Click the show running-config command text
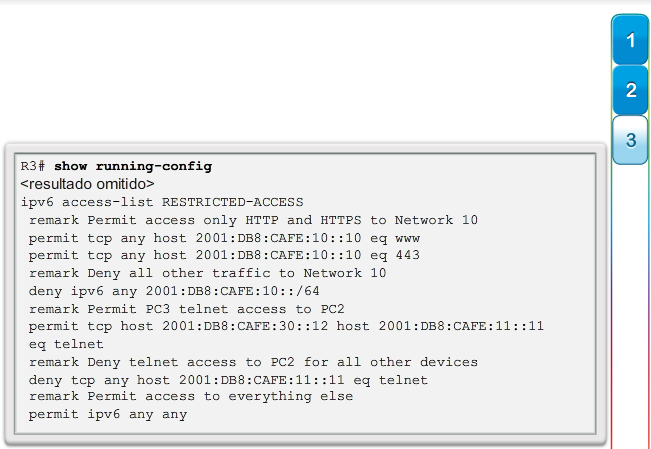The height and width of the screenshot is (449, 651). tap(133, 166)
